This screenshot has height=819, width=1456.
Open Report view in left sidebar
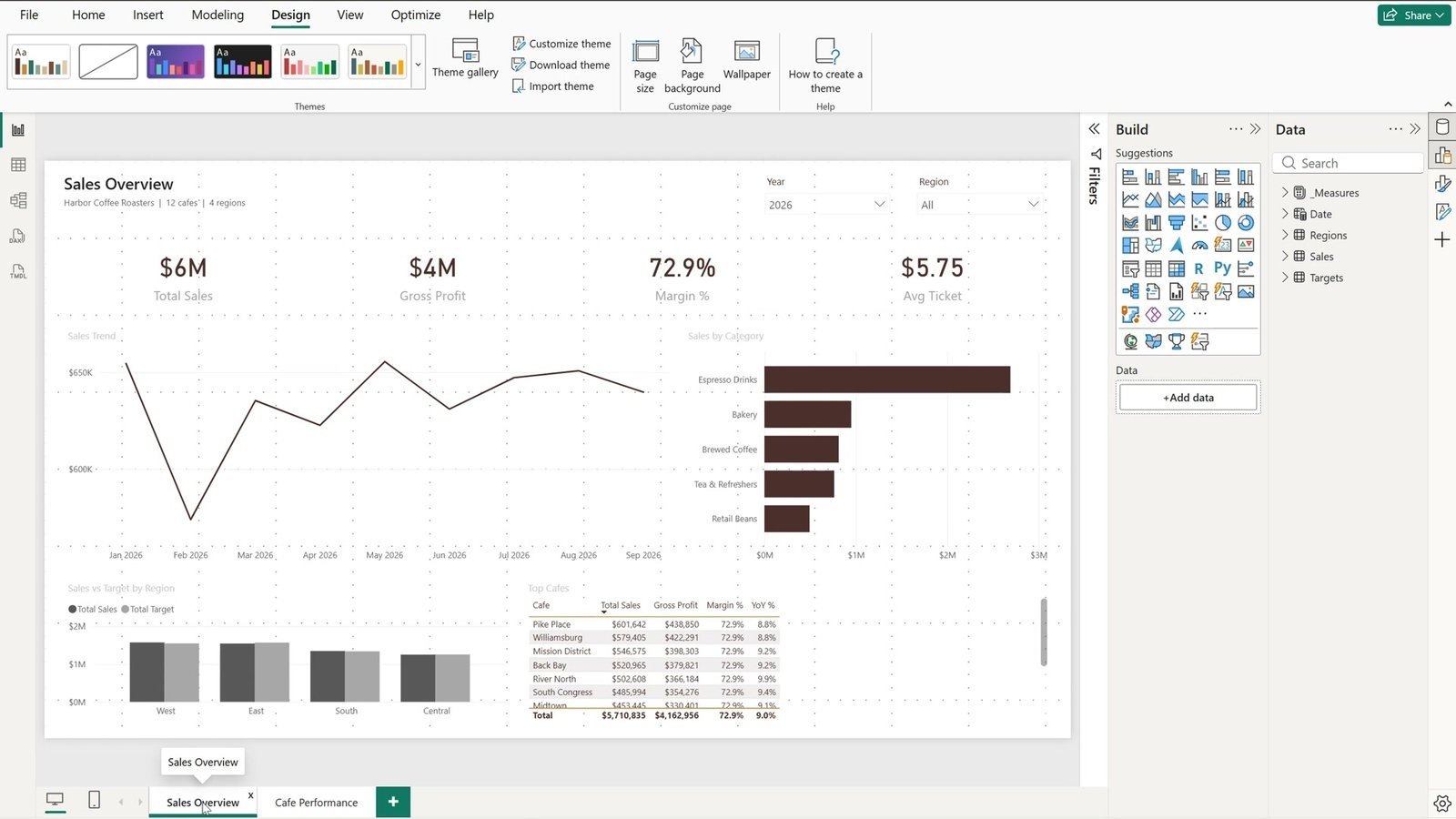coord(18,130)
